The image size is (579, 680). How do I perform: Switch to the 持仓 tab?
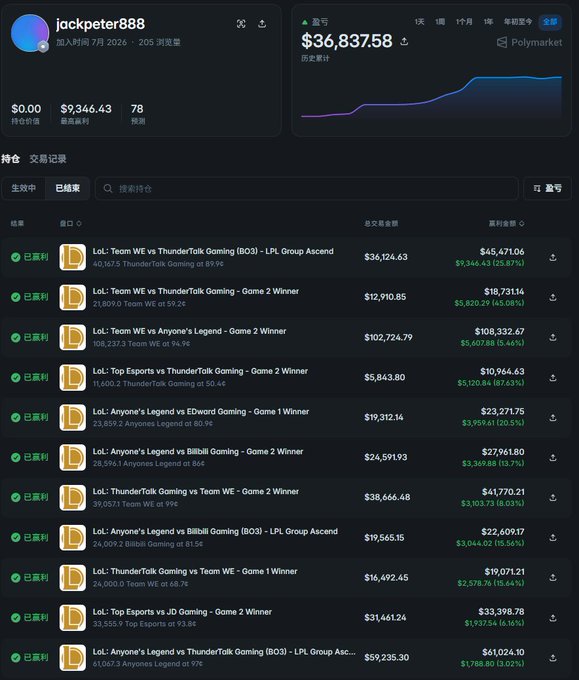tap(10, 159)
